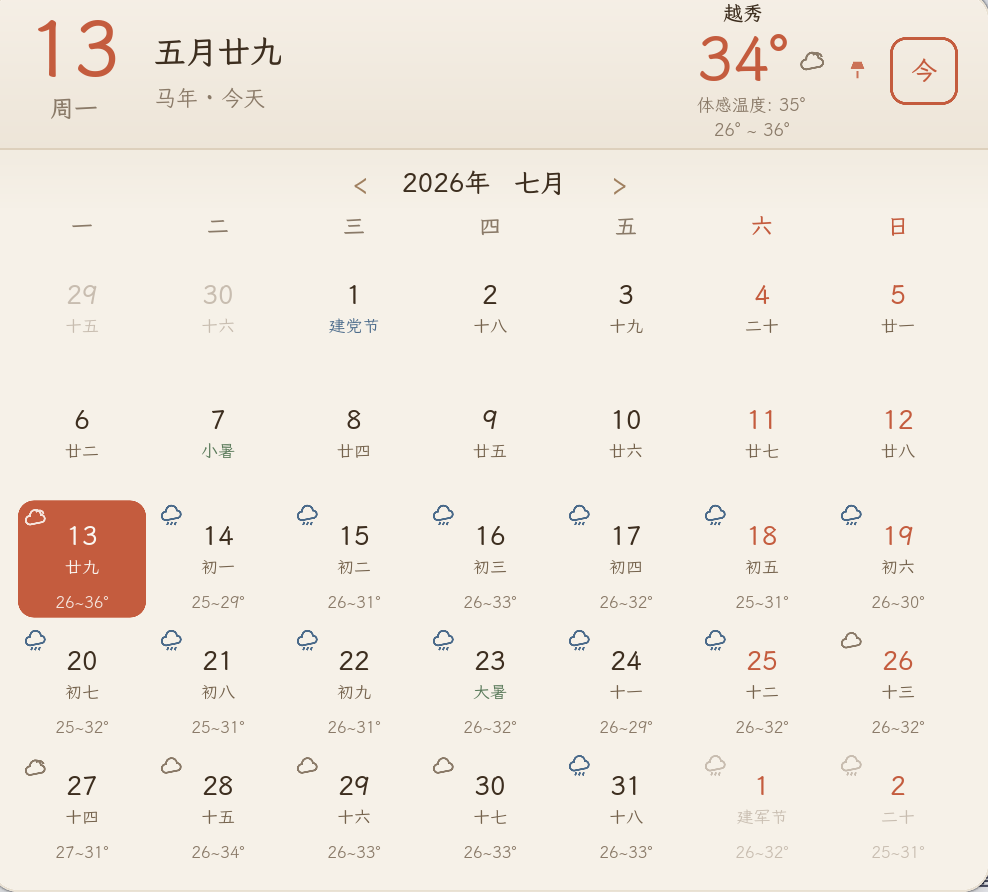Click the 马年・今天 subtitle

(210, 98)
